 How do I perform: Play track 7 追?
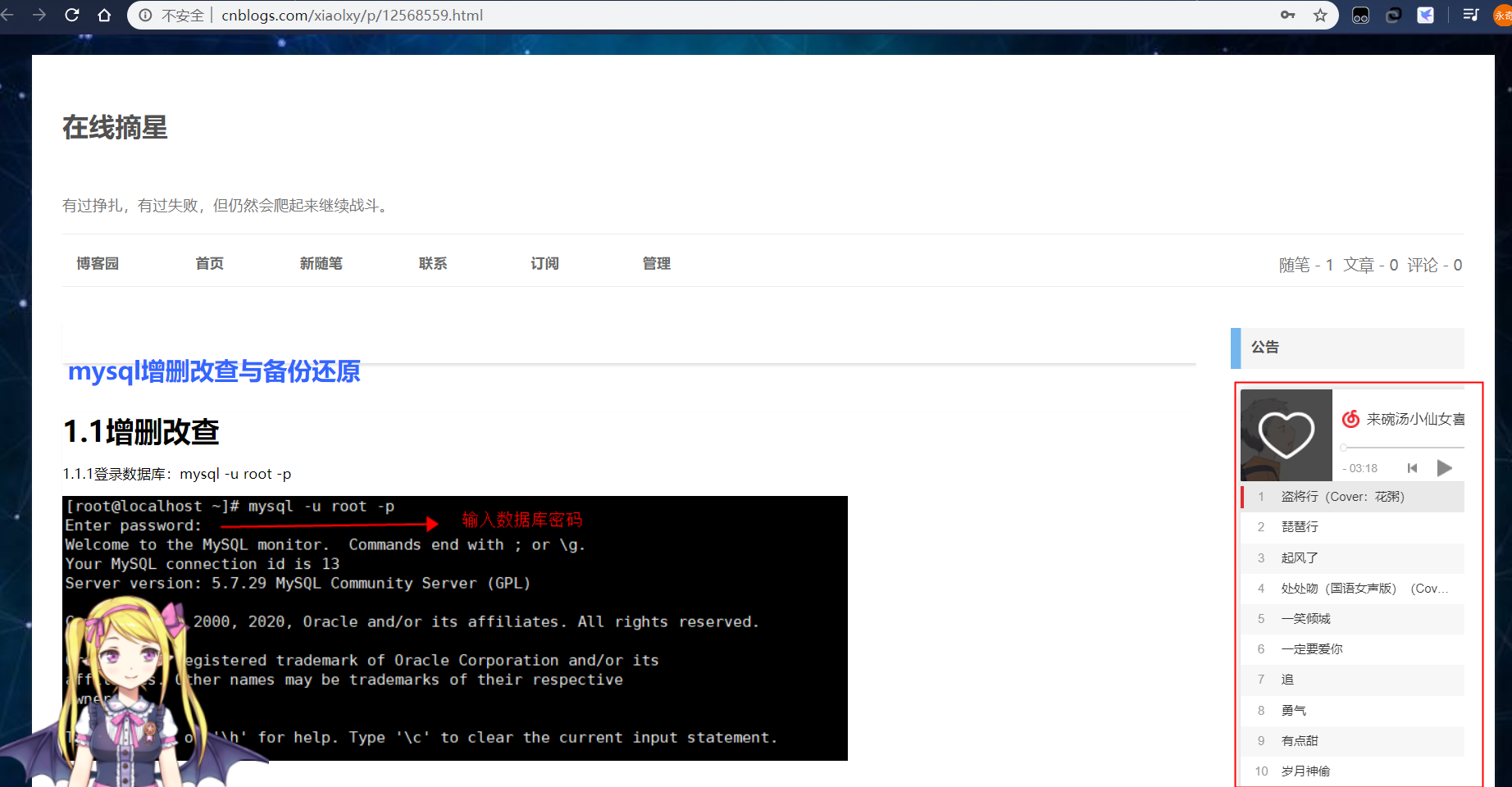point(1353,680)
